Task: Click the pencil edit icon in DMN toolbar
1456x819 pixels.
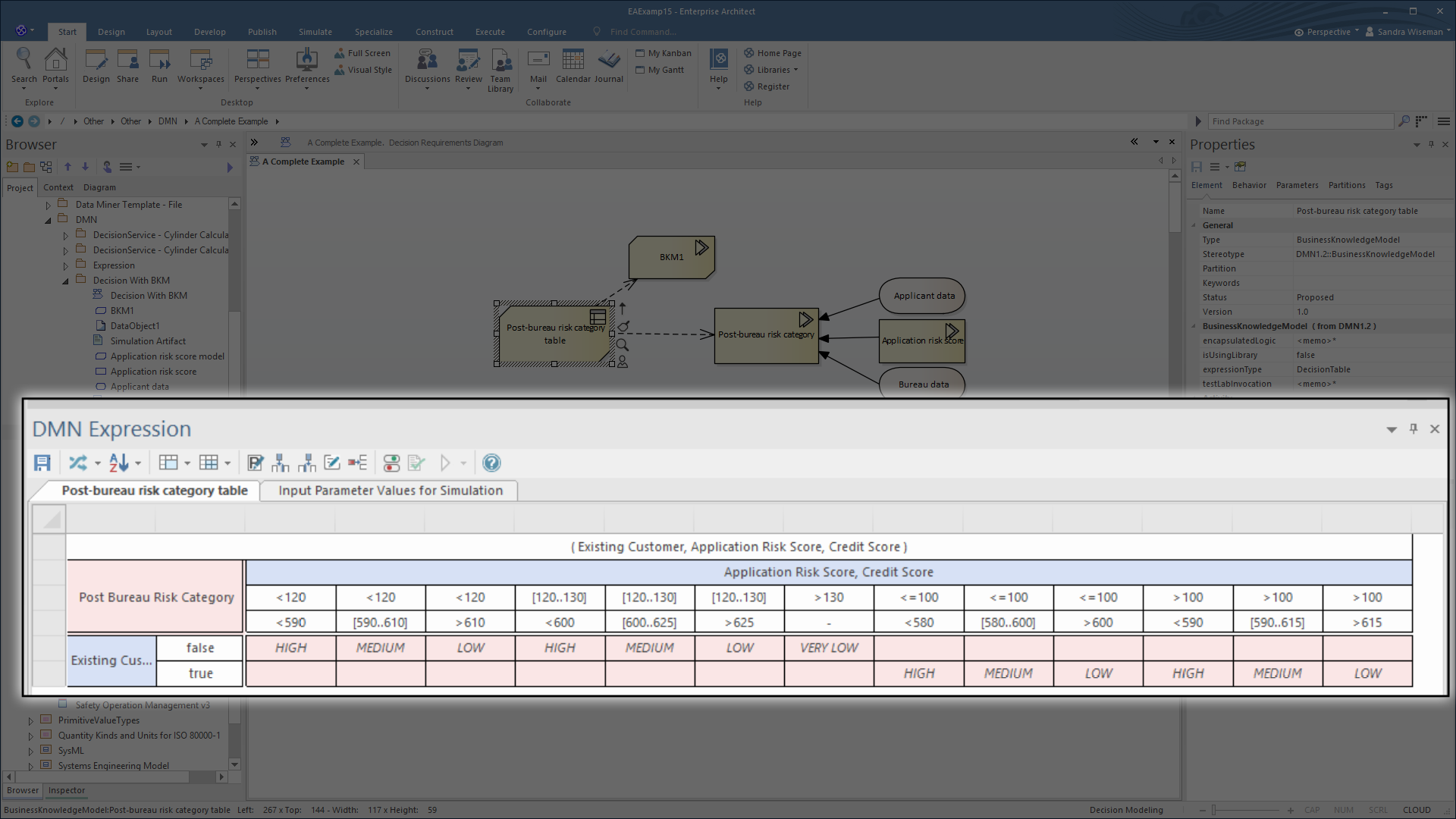Action: click(x=331, y=463)
